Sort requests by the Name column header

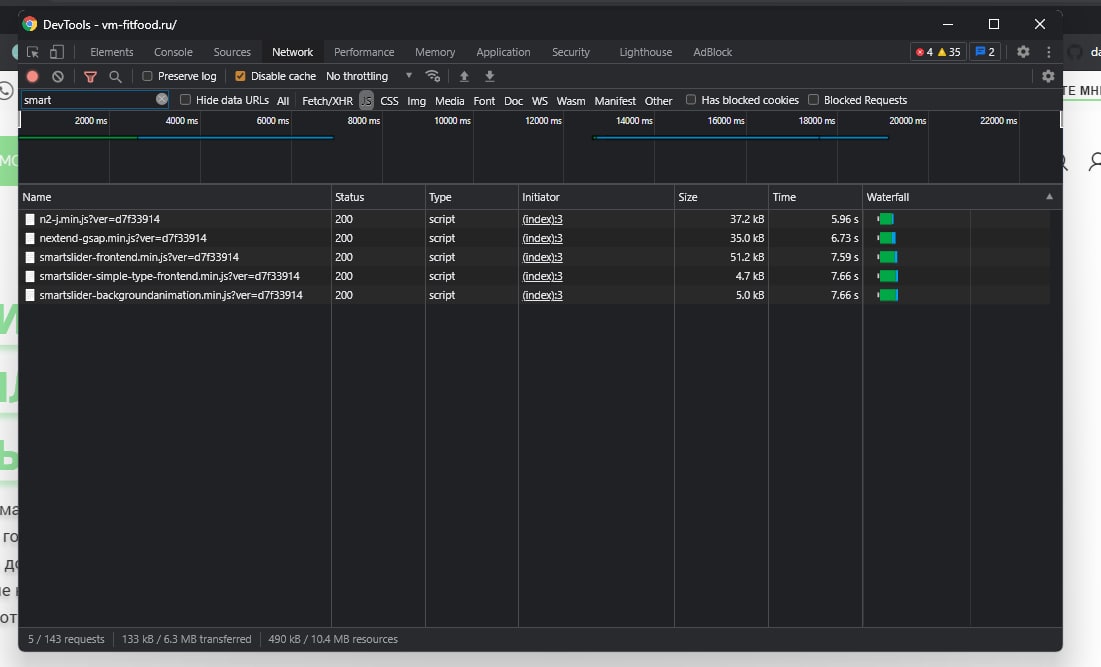coord(175,197)
